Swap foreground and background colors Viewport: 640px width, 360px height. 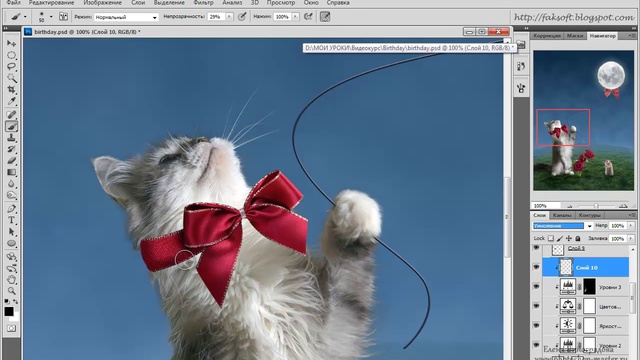coord(16,301)
